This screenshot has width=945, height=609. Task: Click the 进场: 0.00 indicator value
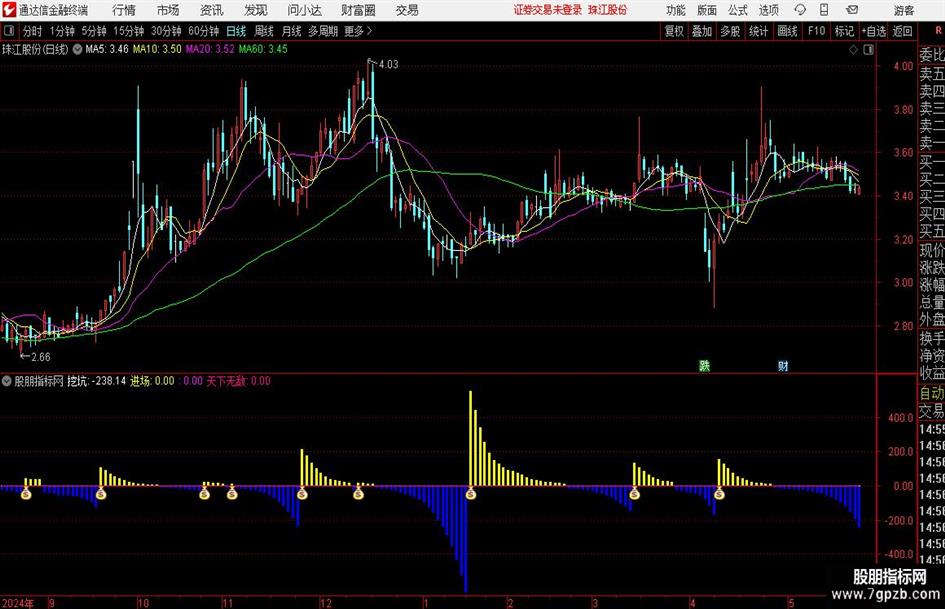(152, 381)
